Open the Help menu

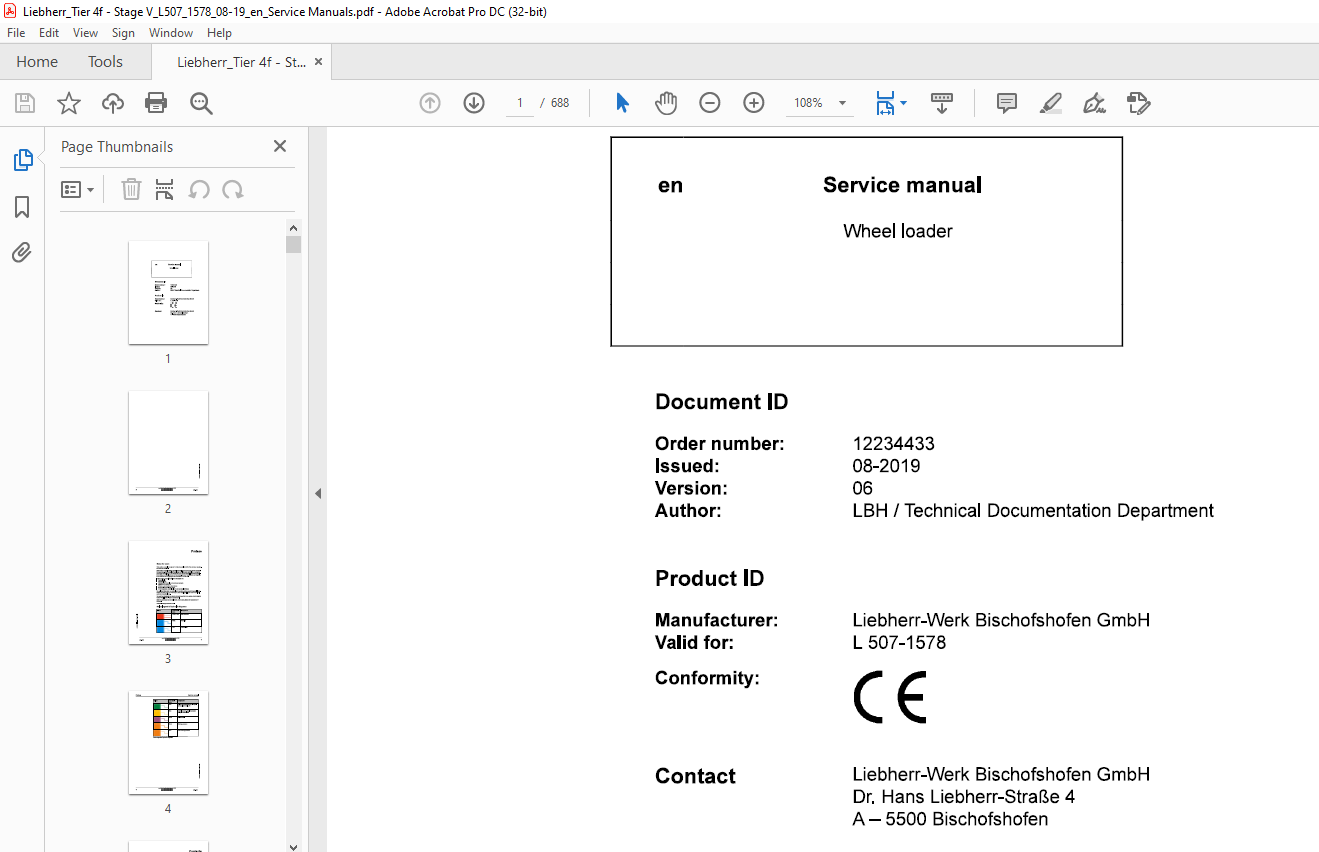219,33
